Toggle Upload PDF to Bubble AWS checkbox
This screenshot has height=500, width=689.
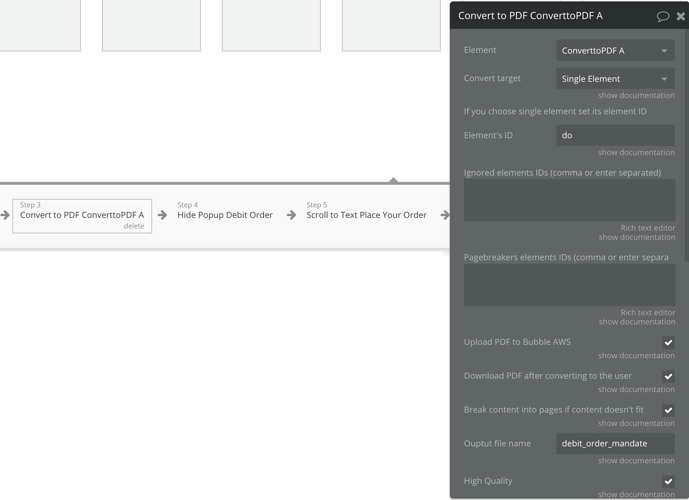(x=668, y=342)
